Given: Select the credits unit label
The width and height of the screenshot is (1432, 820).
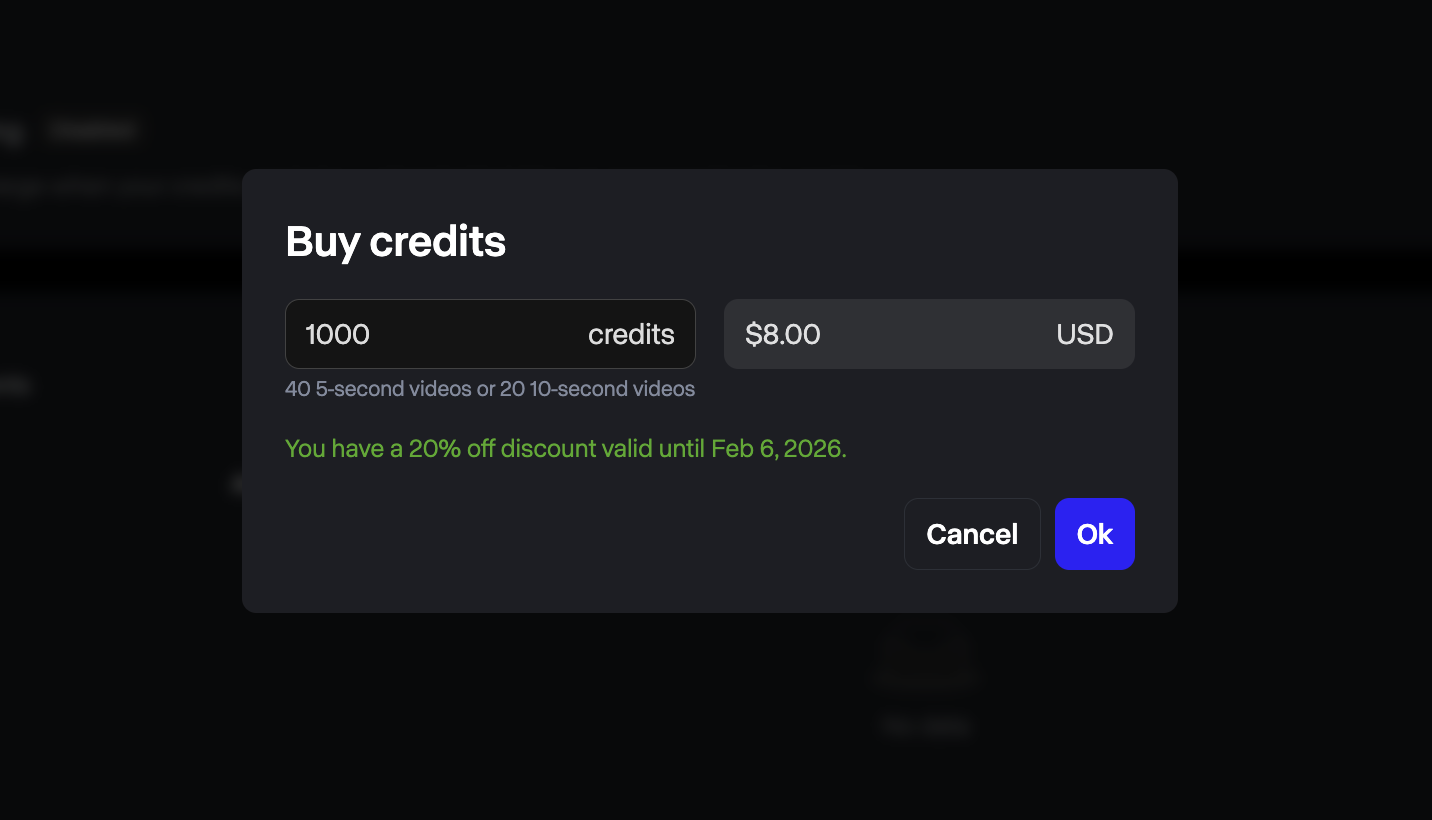Looking at the screenshot, I should [631, 334].
